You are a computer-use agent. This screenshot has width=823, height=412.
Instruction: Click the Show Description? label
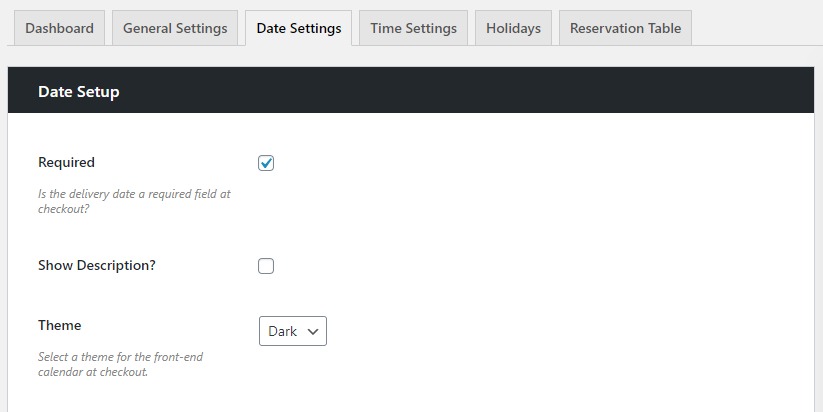(x=96, y=265)
